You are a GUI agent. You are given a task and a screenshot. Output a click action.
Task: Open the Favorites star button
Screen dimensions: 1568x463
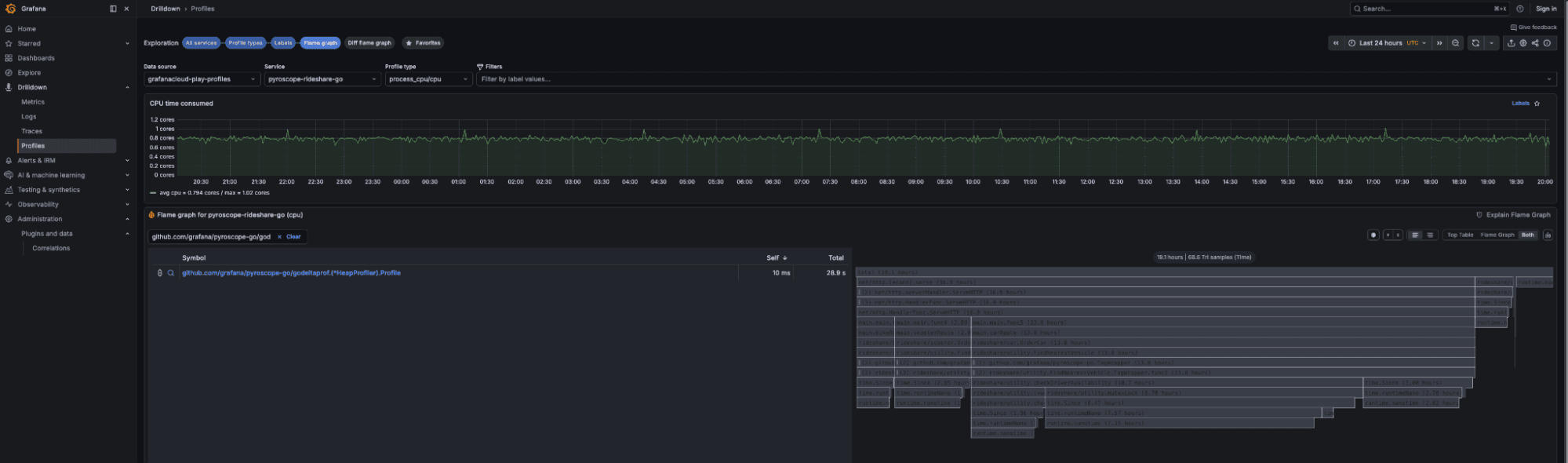pyautogui.click(x=423, y=43)
